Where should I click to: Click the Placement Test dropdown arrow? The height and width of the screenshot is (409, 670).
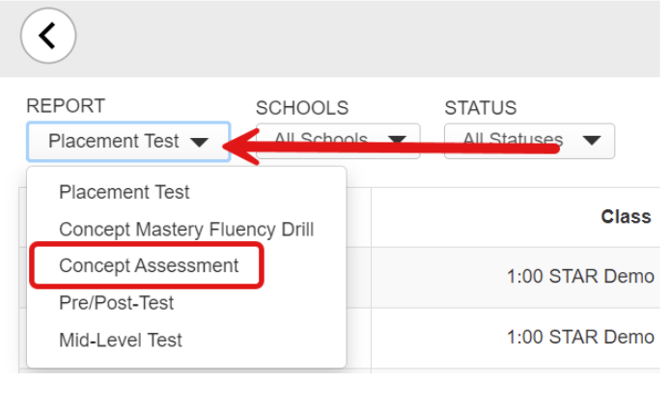coord(199,142)
